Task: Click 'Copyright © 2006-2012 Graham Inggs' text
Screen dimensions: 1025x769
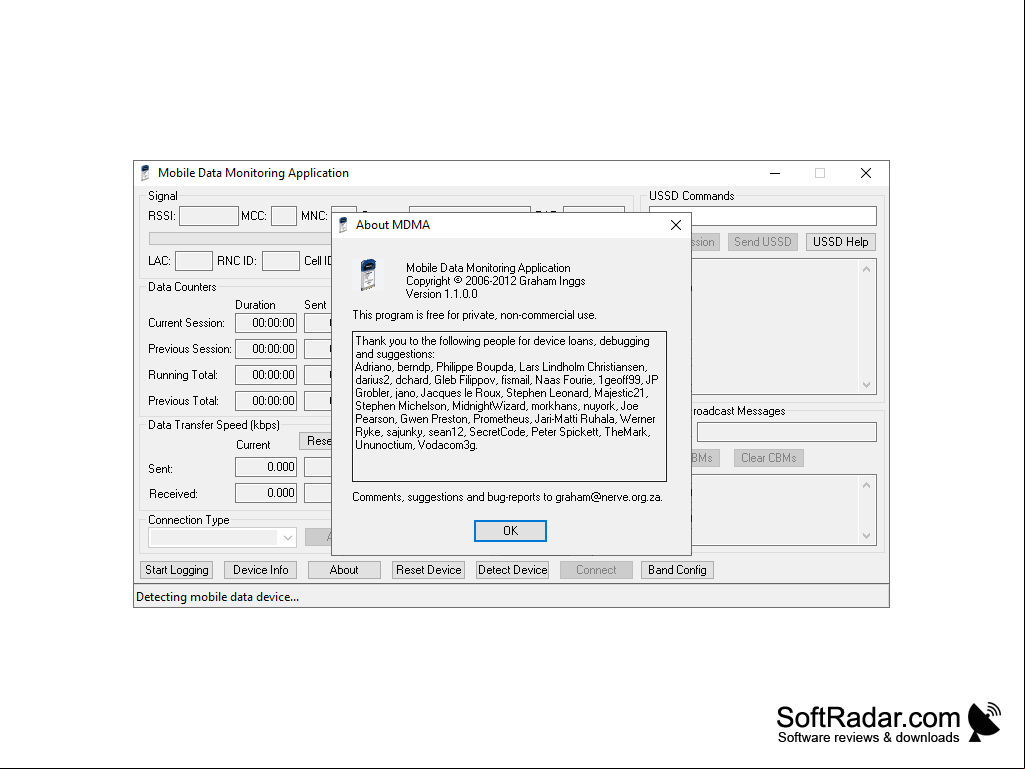Action: 496,281
